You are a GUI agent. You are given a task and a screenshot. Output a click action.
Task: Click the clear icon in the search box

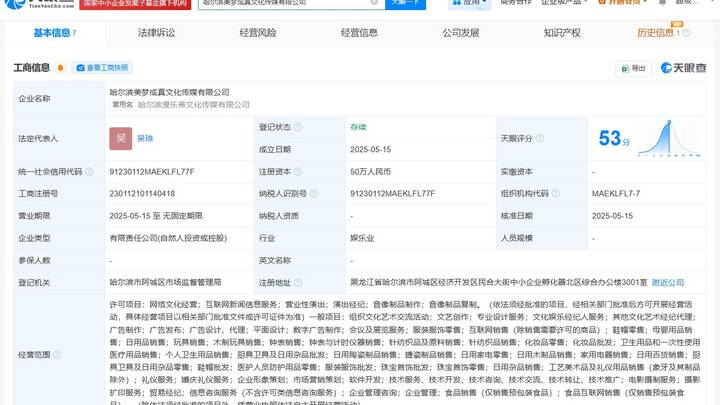coord(374,2)
